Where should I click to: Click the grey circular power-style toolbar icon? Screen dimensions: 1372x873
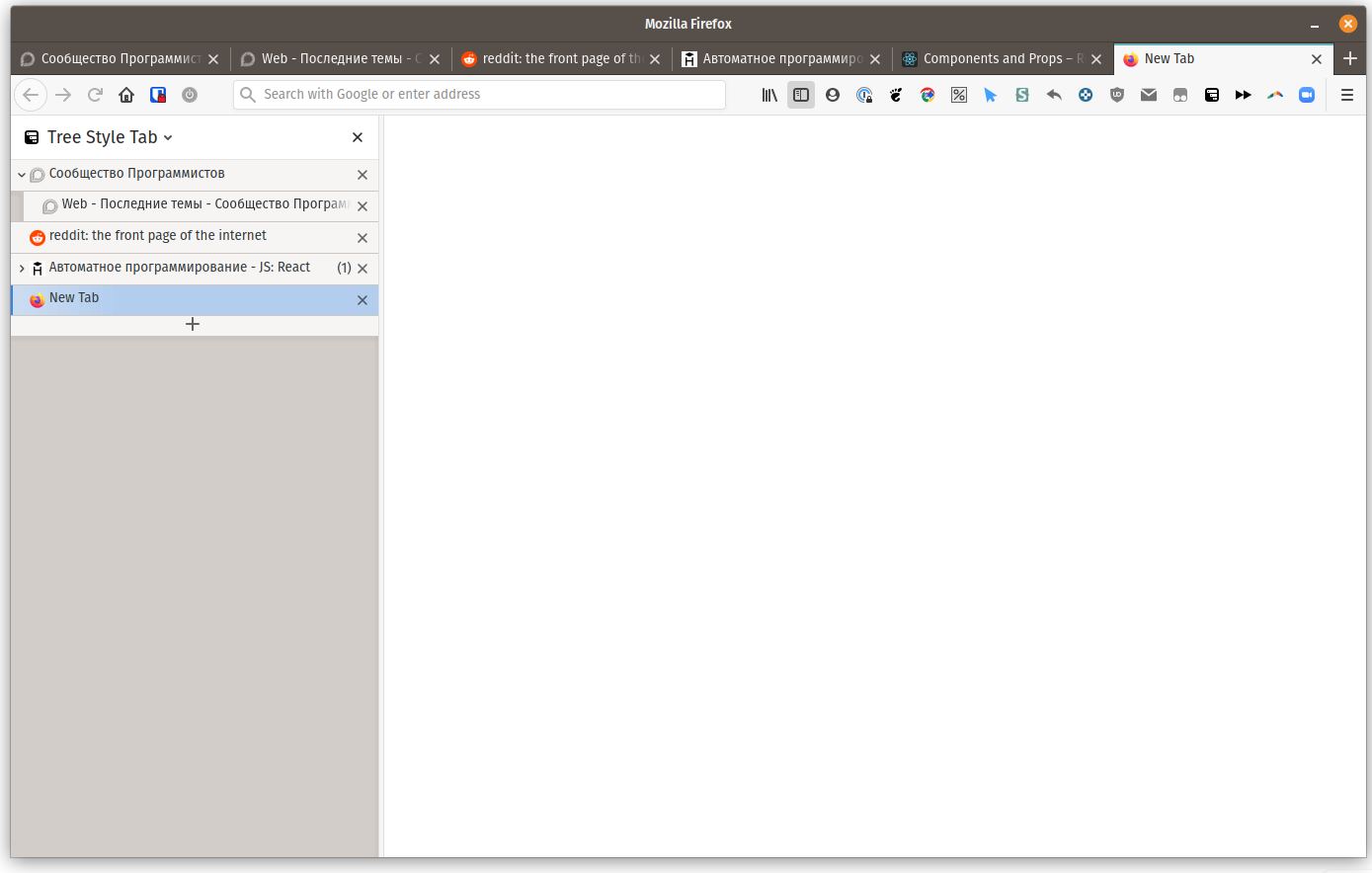point(190,95)
